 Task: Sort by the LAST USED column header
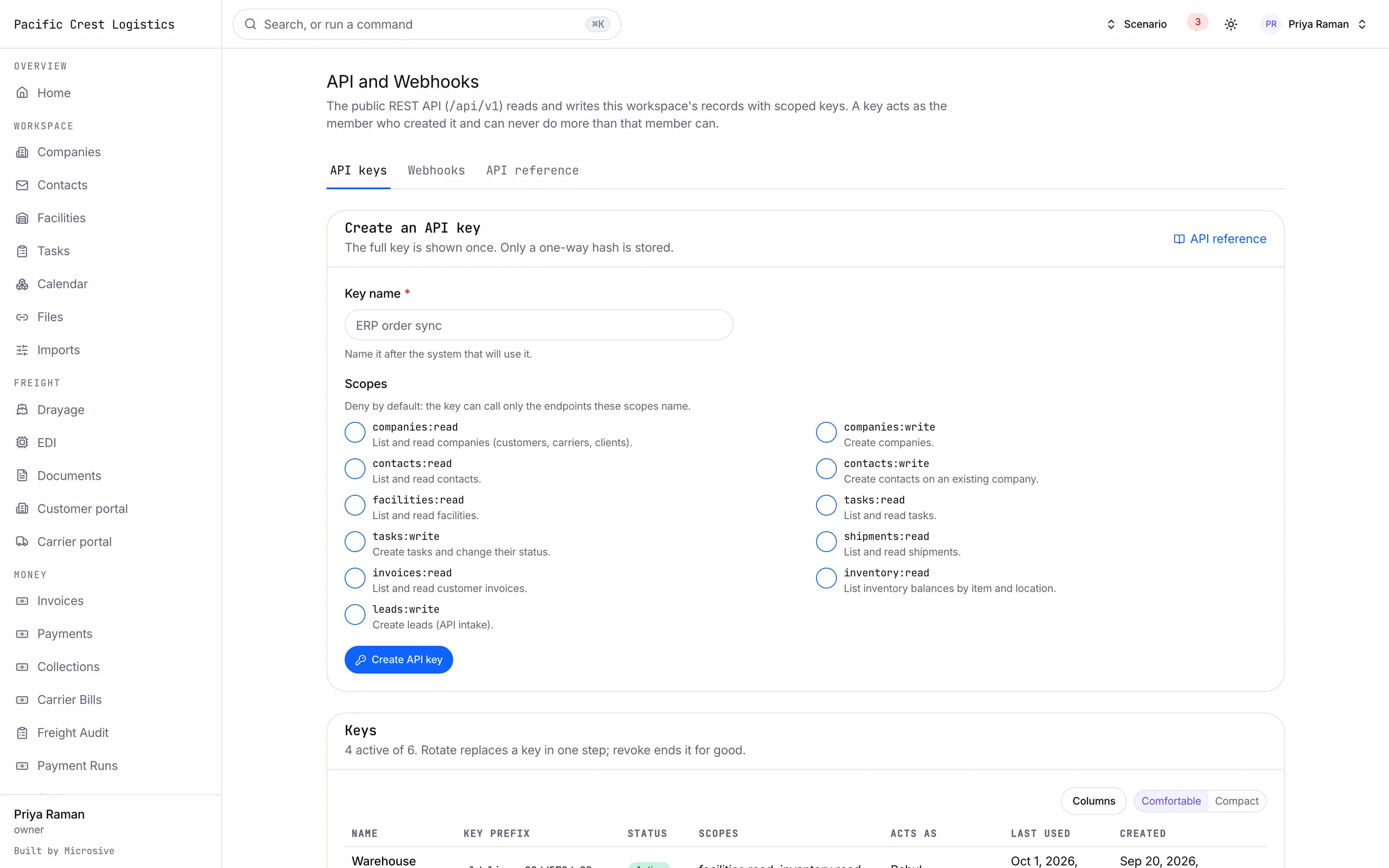pyautogui.click(x=1040, y=834)
